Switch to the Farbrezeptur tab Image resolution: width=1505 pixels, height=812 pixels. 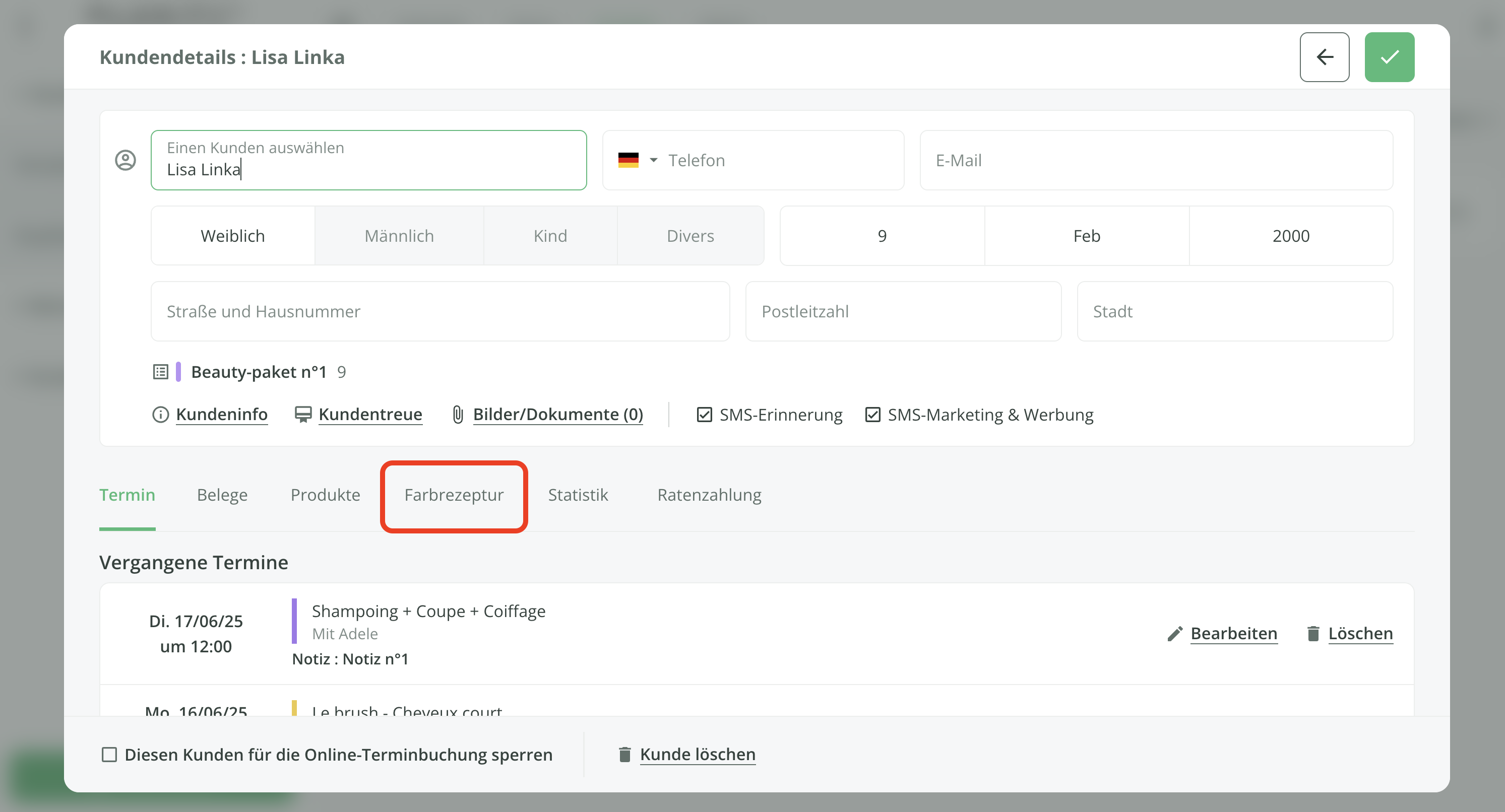pos(454,495)
